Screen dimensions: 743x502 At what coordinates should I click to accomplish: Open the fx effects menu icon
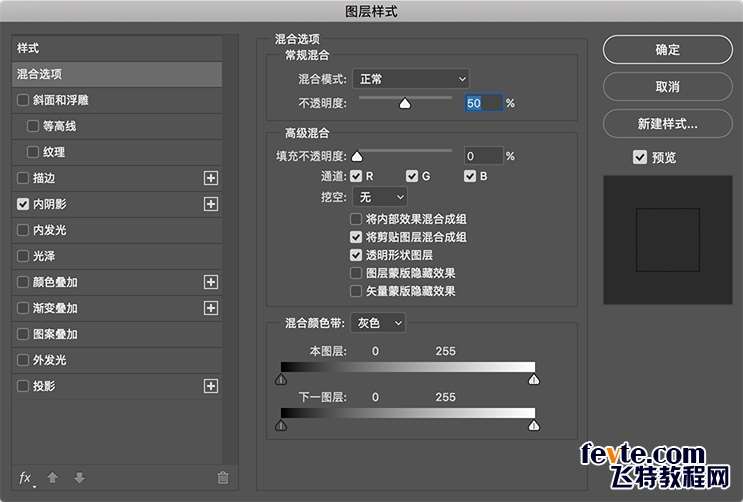(26, 478)
